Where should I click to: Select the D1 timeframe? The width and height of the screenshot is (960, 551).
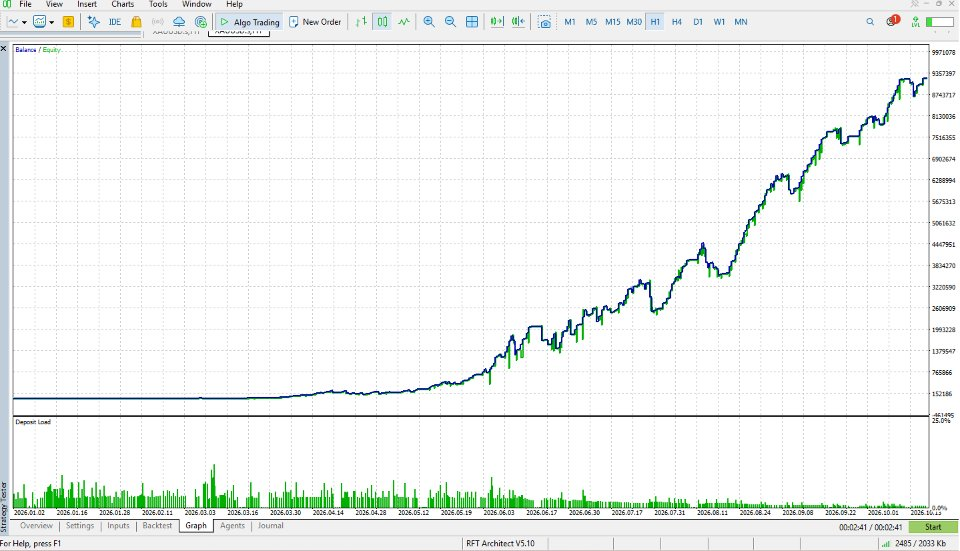698,22
